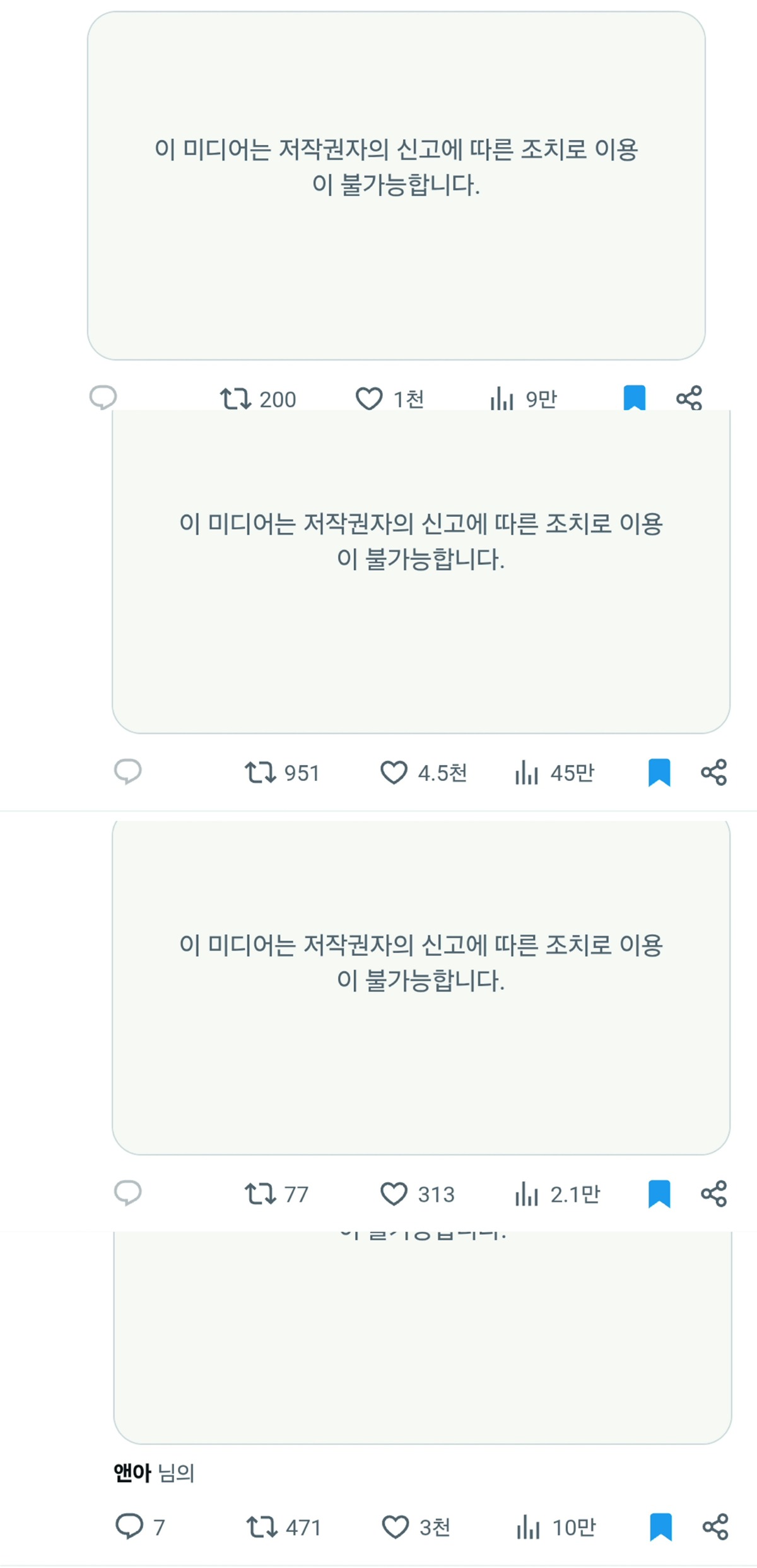Share the post with 10만 views

coord(715,1527)
